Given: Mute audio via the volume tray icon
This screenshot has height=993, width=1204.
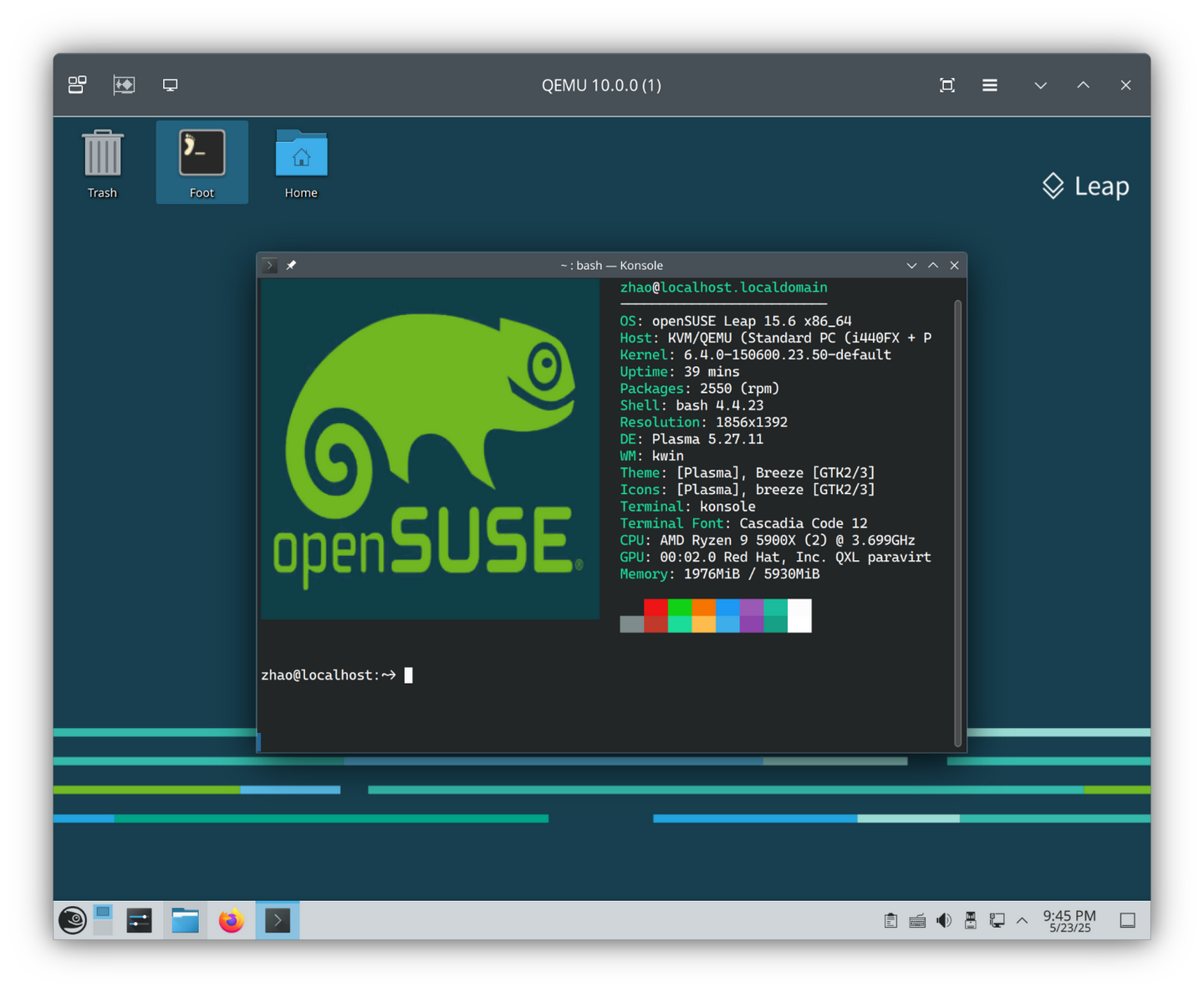Looking at the screenshot, I should coord(944,919).
